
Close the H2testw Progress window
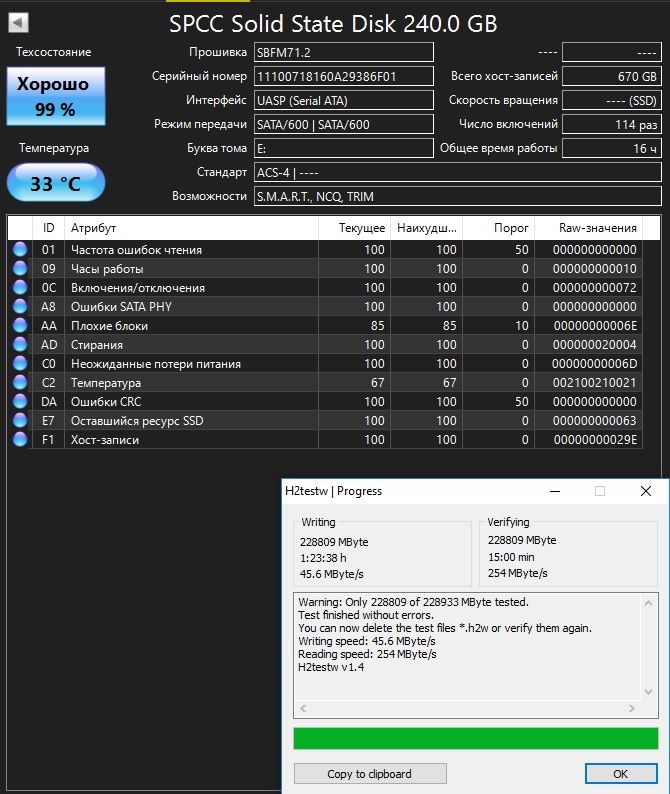coord(646,491)
